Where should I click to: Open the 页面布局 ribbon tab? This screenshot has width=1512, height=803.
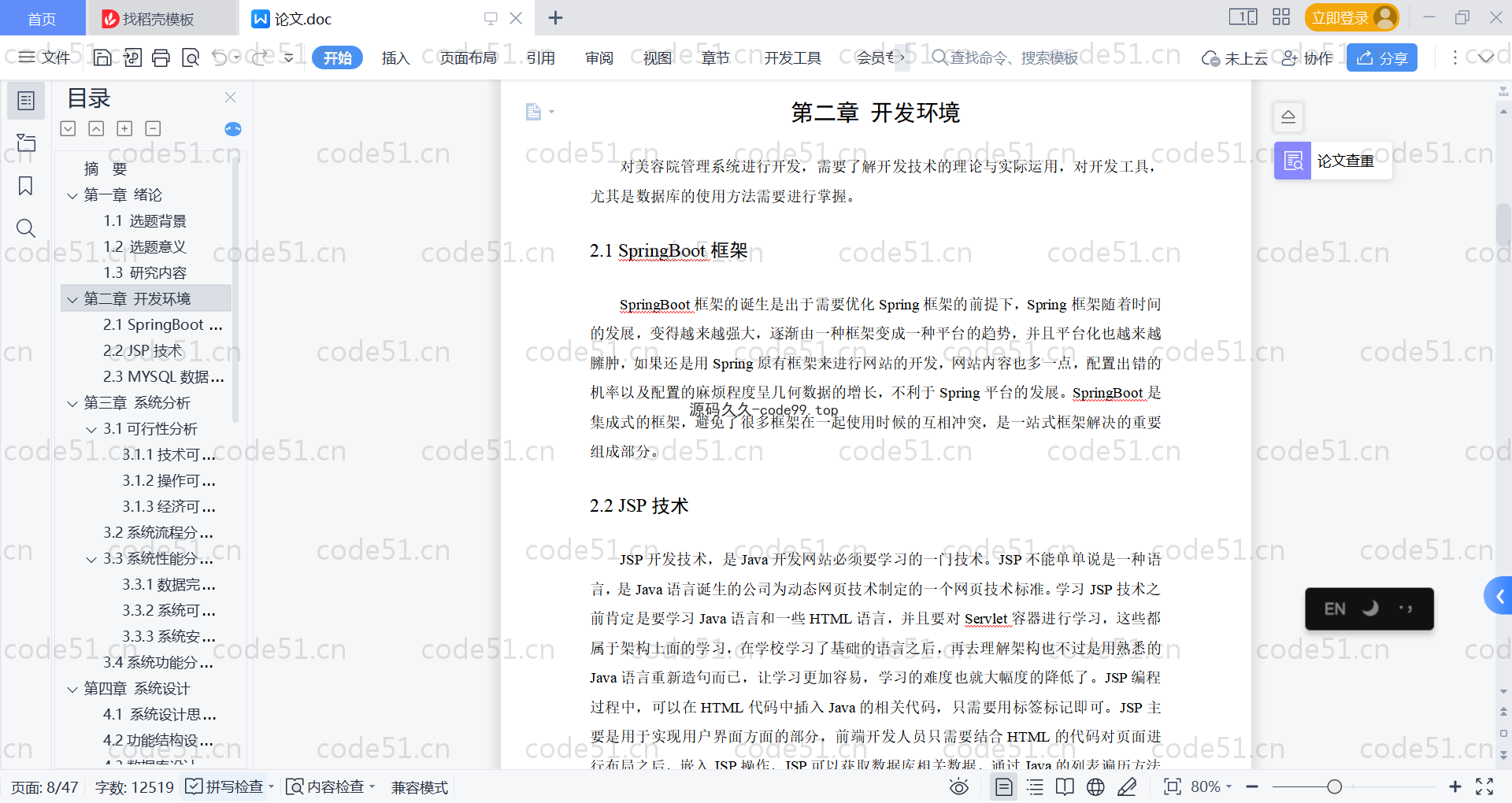tap(468, 57)
